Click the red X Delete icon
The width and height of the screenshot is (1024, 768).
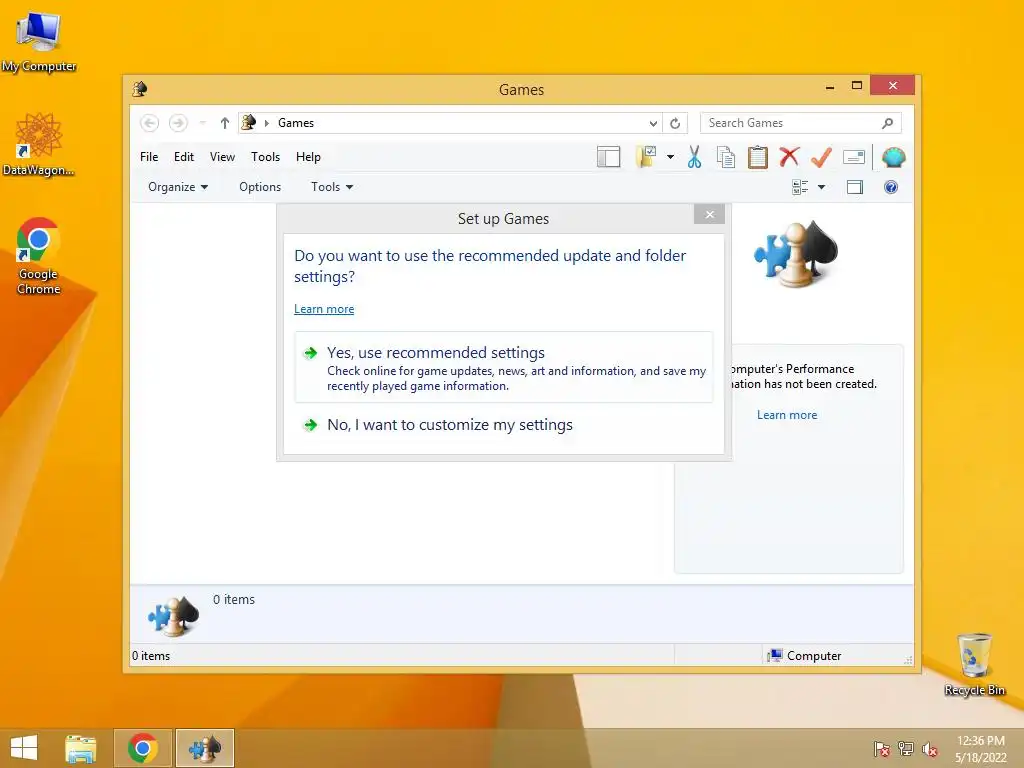(789, 157)
